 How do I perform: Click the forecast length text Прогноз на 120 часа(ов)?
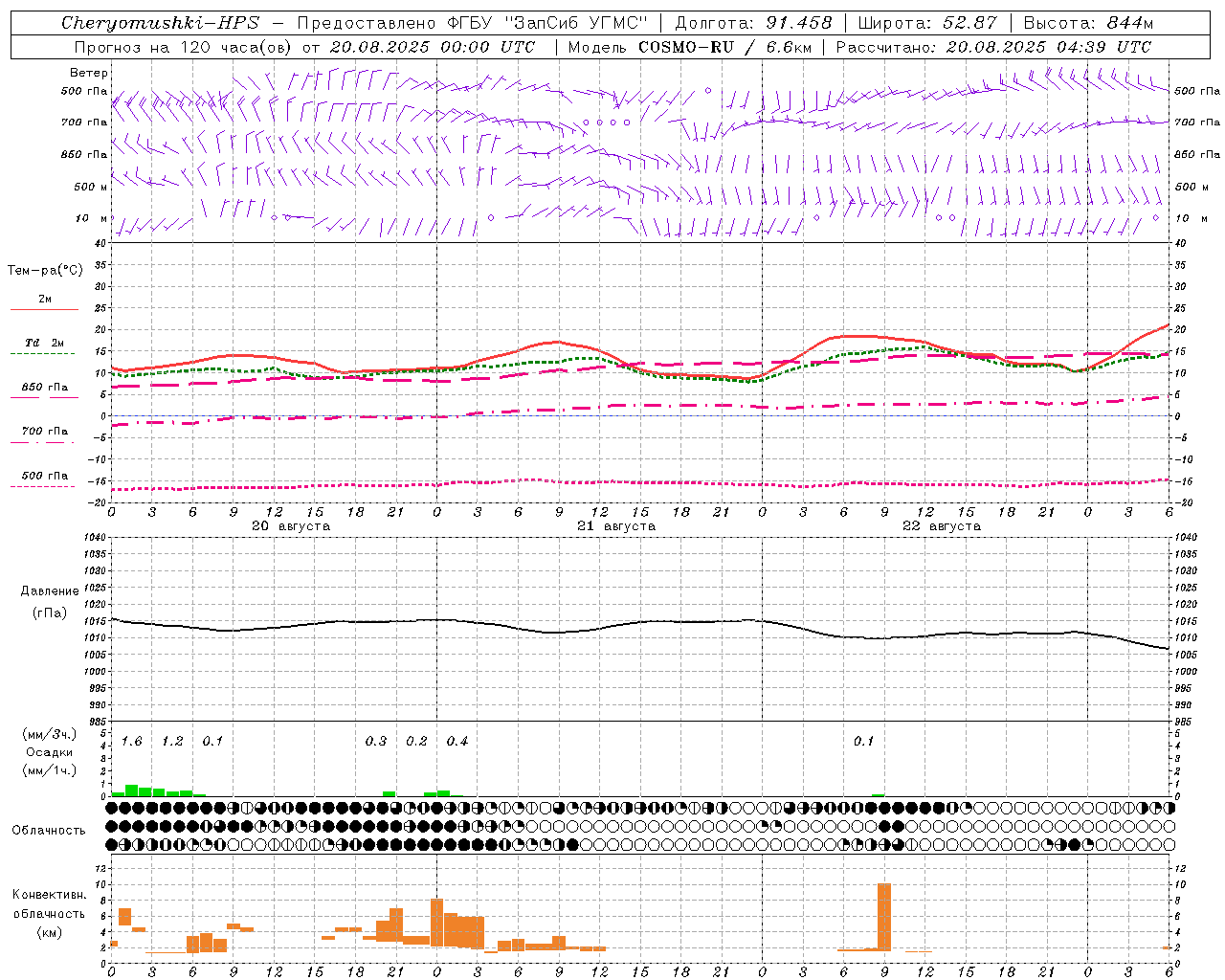[184, 47]
